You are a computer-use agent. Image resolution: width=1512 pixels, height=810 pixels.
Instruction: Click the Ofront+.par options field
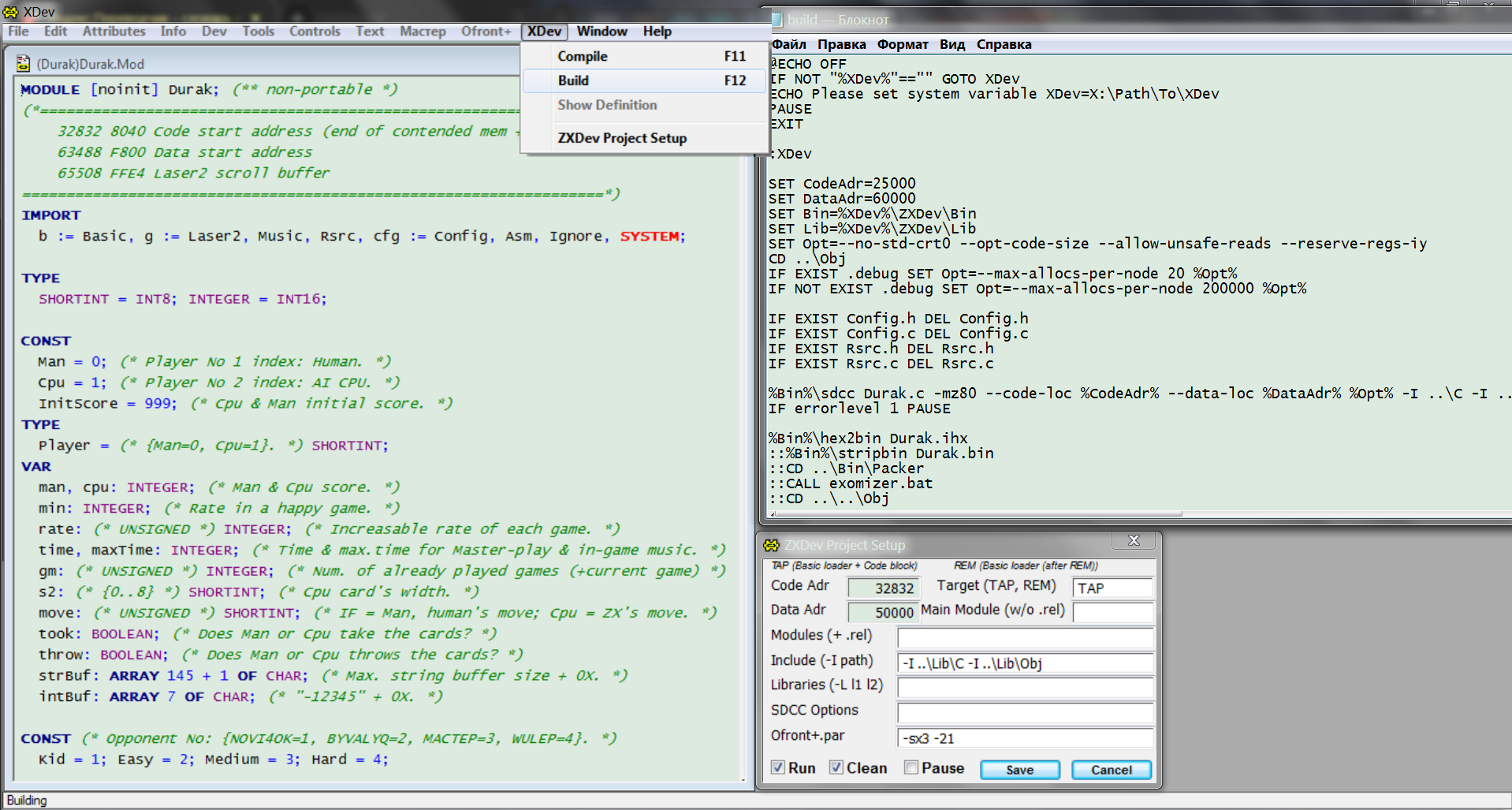pos(1025,738)
